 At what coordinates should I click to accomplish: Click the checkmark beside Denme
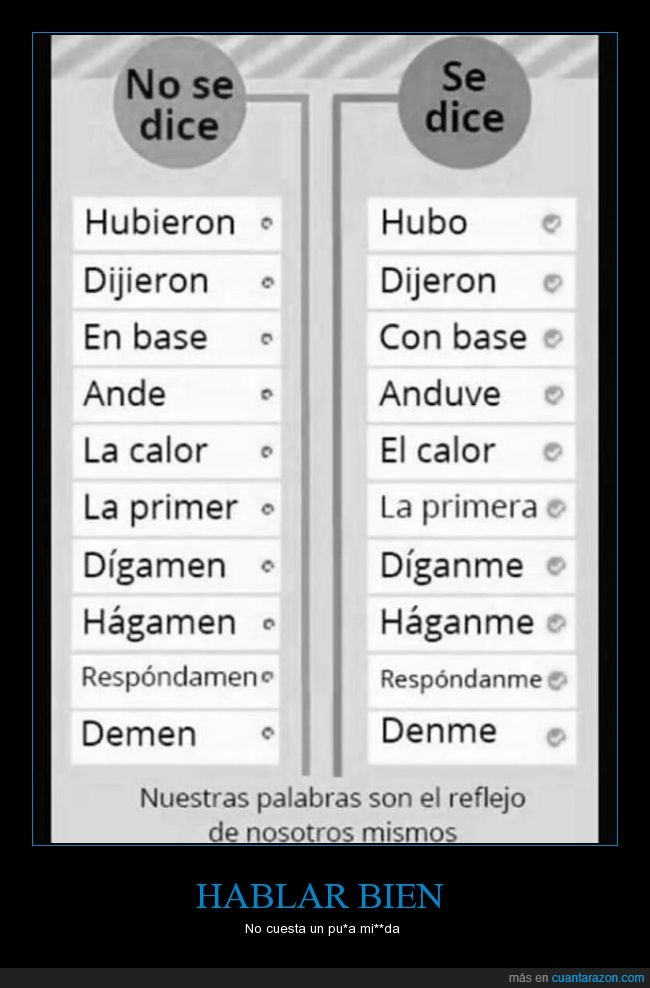[556, 737]
